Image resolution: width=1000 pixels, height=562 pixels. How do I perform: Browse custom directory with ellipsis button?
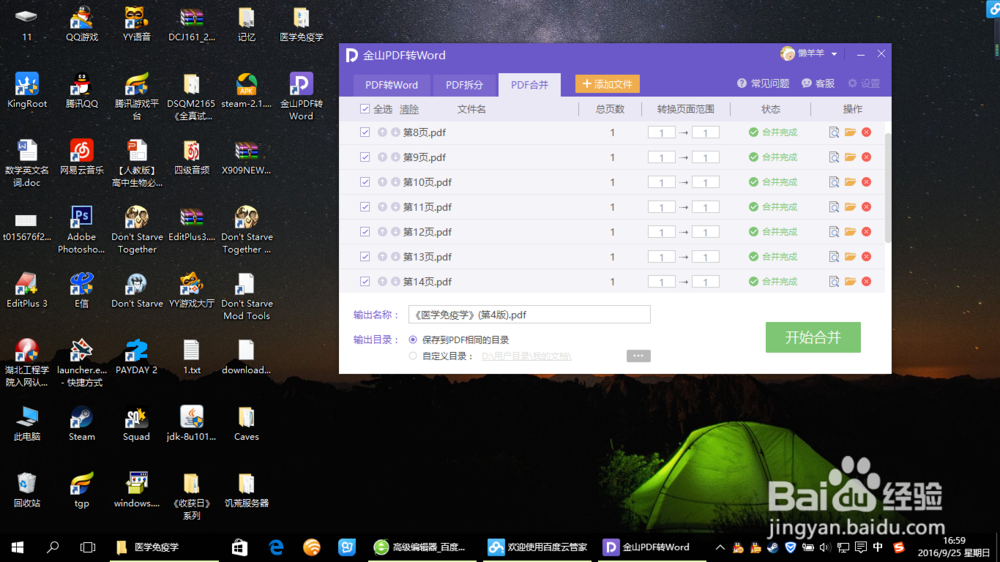pyautogui.click(x=638, y=356)
